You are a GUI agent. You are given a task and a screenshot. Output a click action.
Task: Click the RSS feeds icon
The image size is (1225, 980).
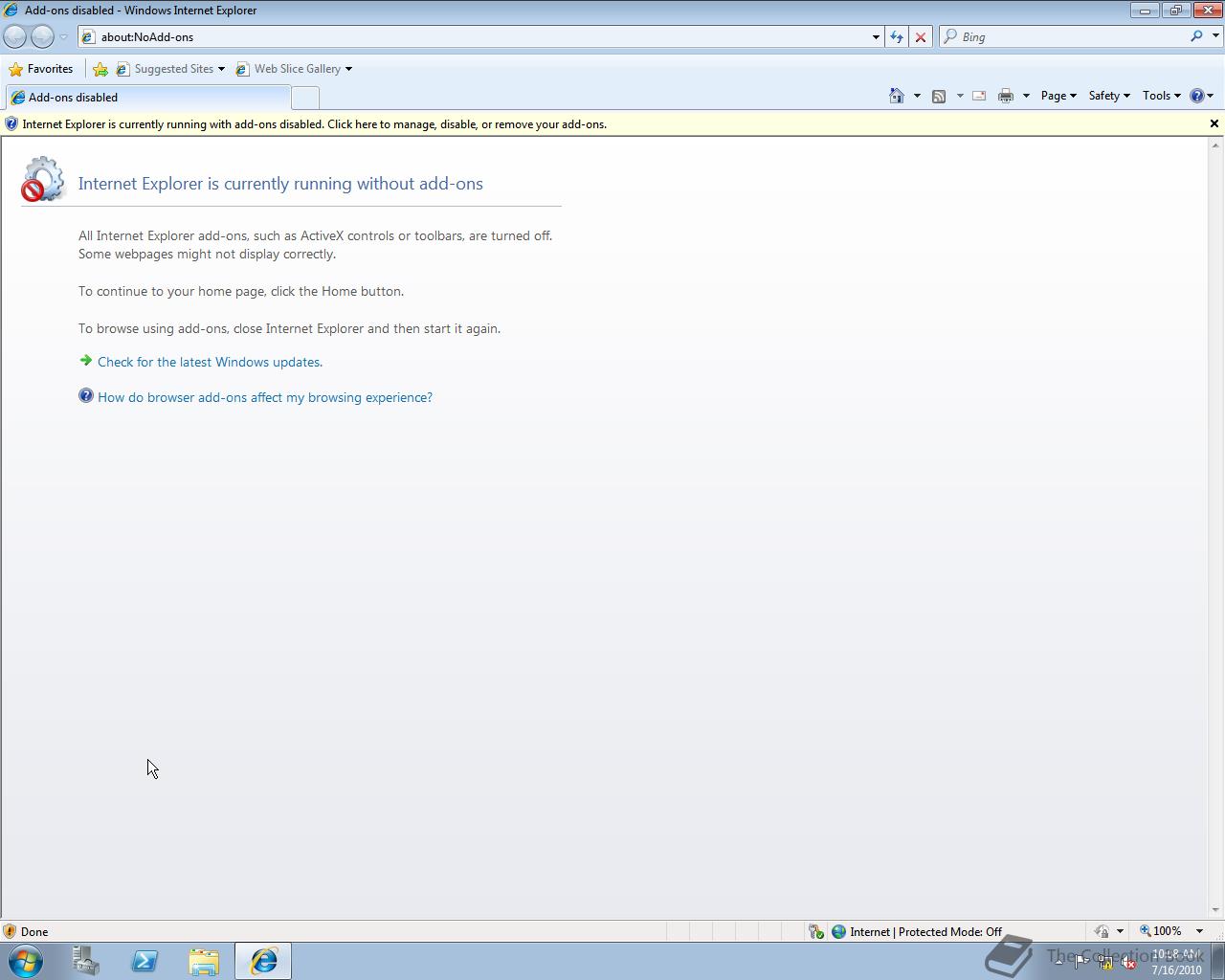939,96
